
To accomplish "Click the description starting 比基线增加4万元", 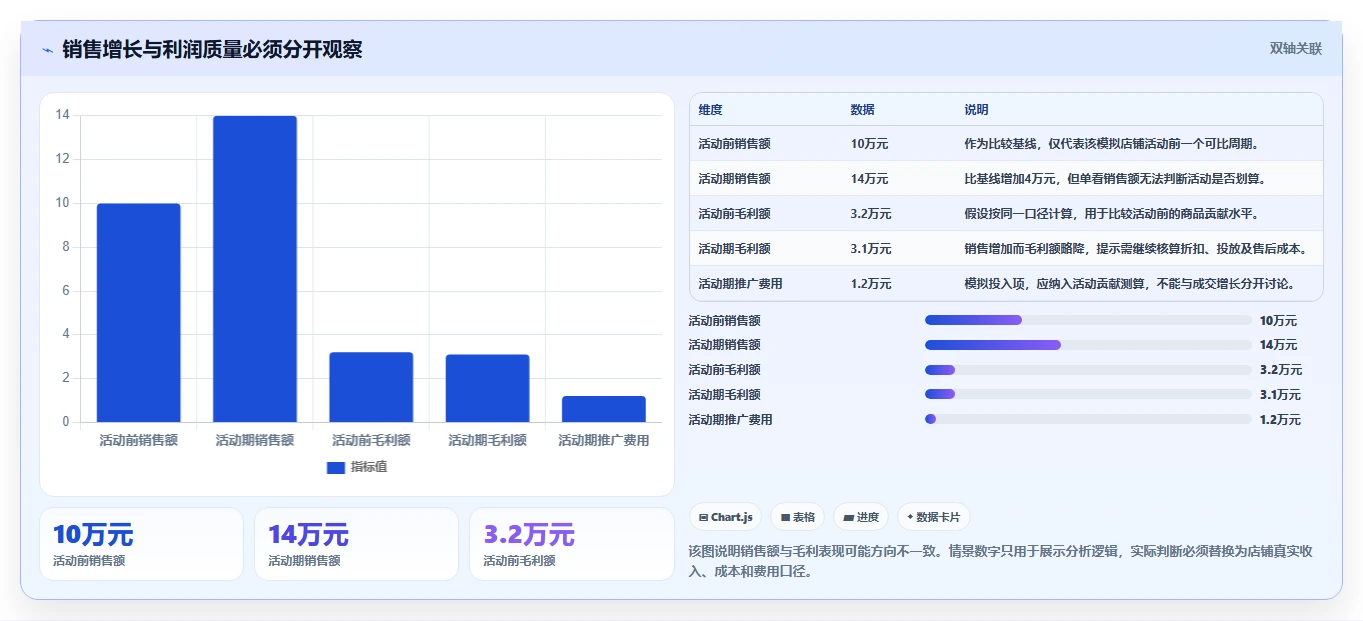I will pyautogui.click(x=1115, y=179).
